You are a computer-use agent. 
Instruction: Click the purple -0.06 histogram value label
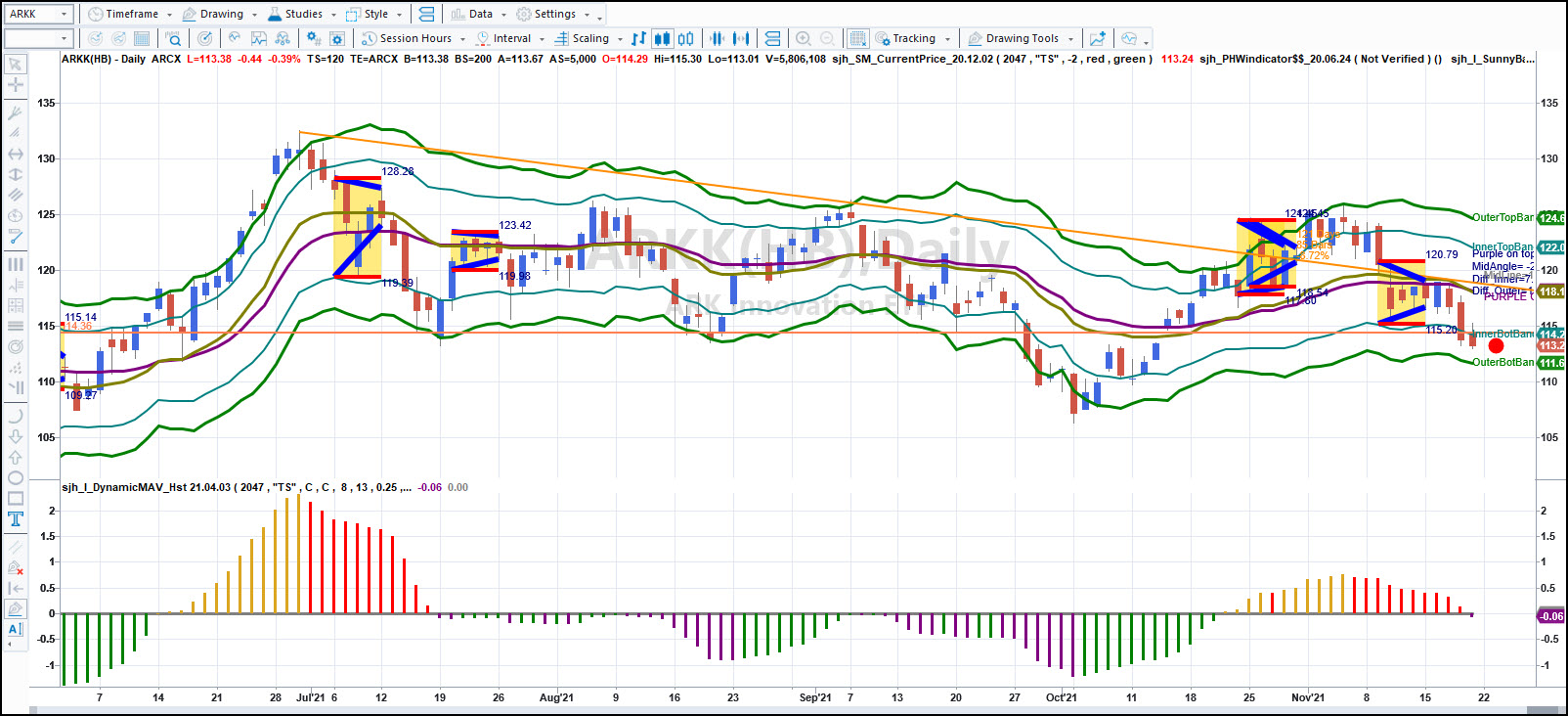[1550, 616]
